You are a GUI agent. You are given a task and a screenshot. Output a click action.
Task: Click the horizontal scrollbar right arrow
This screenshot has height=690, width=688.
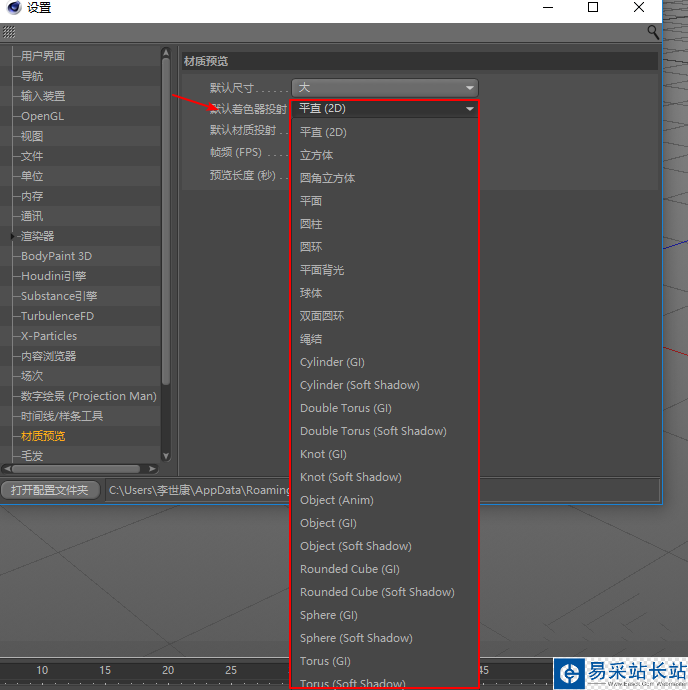tap(152, 469)
